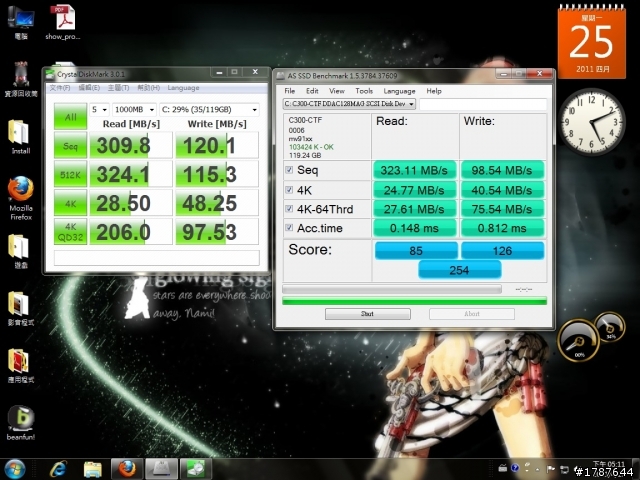640x480 pixels.
Task: Switch to Firefox in the taskbar
Action: coord(127,469)
